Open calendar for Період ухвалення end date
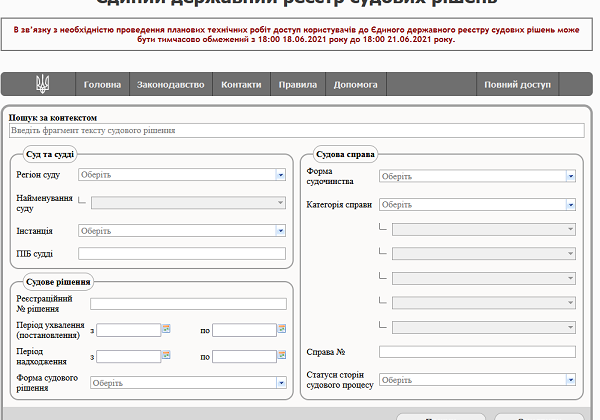Screen dimensions: 600x420 pos(282,329)
